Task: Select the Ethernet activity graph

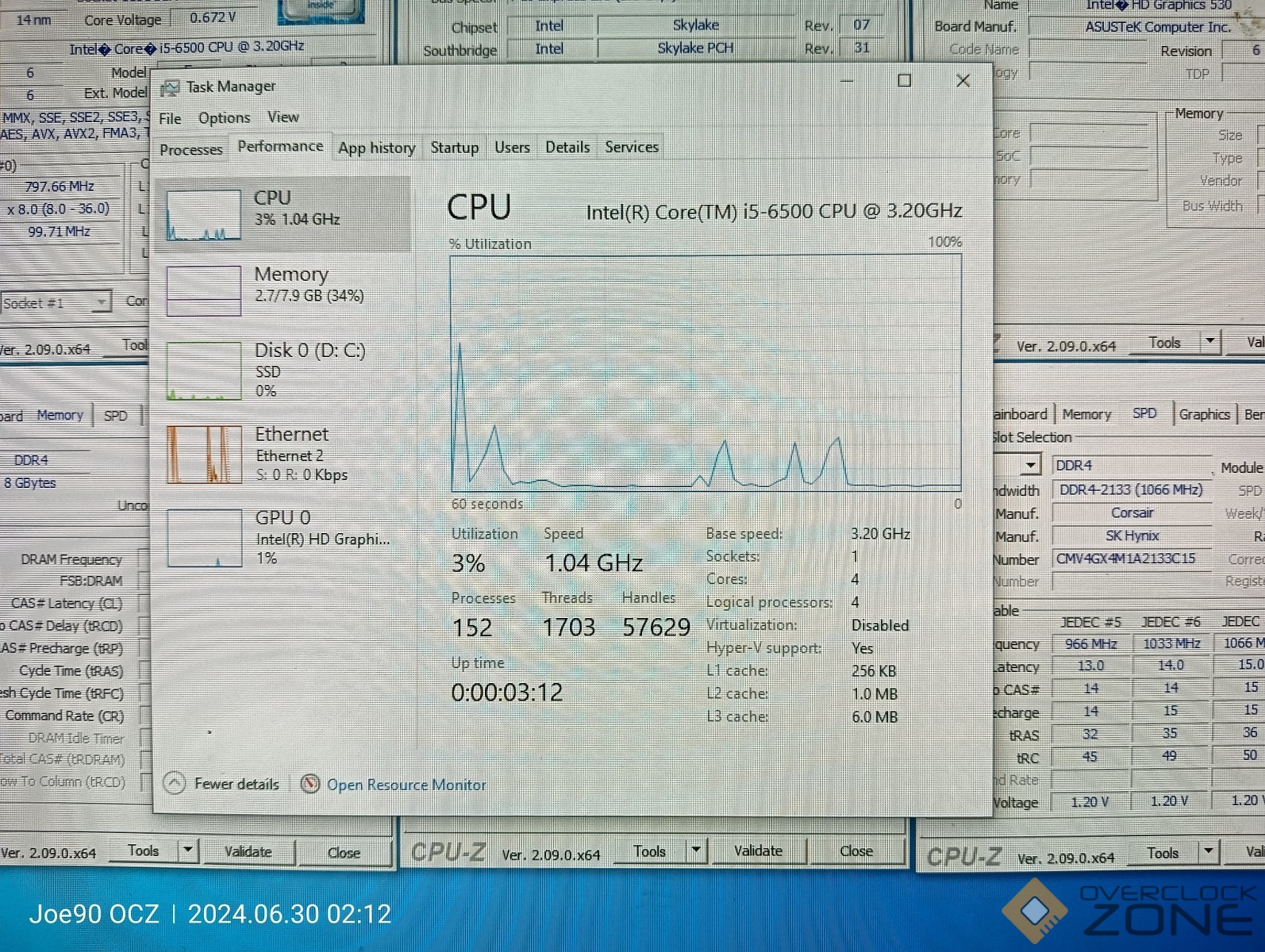Action: tap(204, 455)
